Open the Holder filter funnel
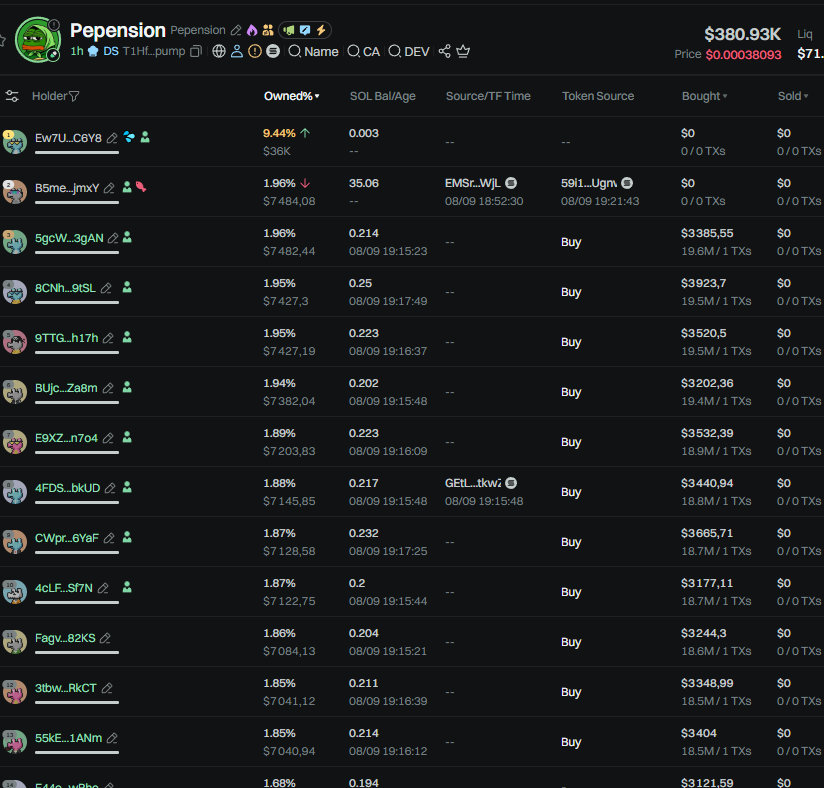The height and width of the screenshot is (788, 824). [x=74, y=96]
